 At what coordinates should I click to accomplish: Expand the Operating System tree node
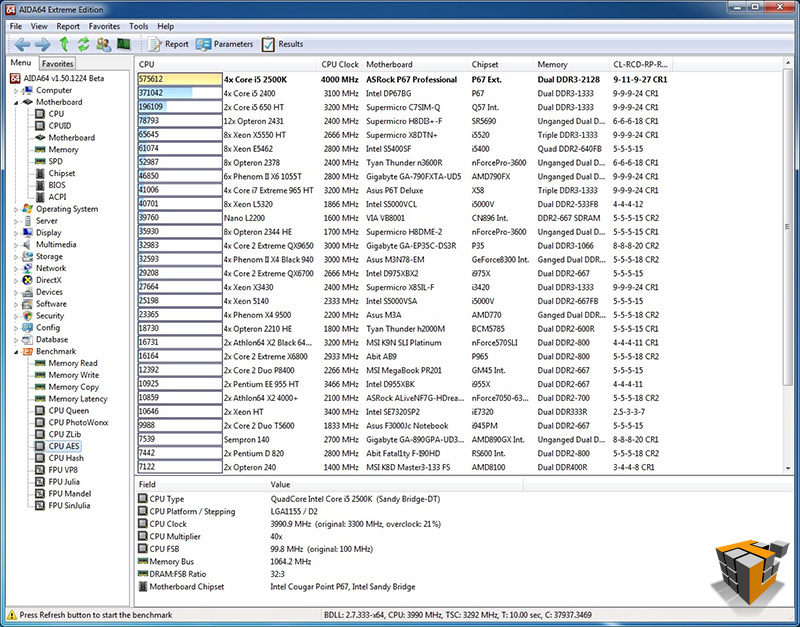pos(16,209)
